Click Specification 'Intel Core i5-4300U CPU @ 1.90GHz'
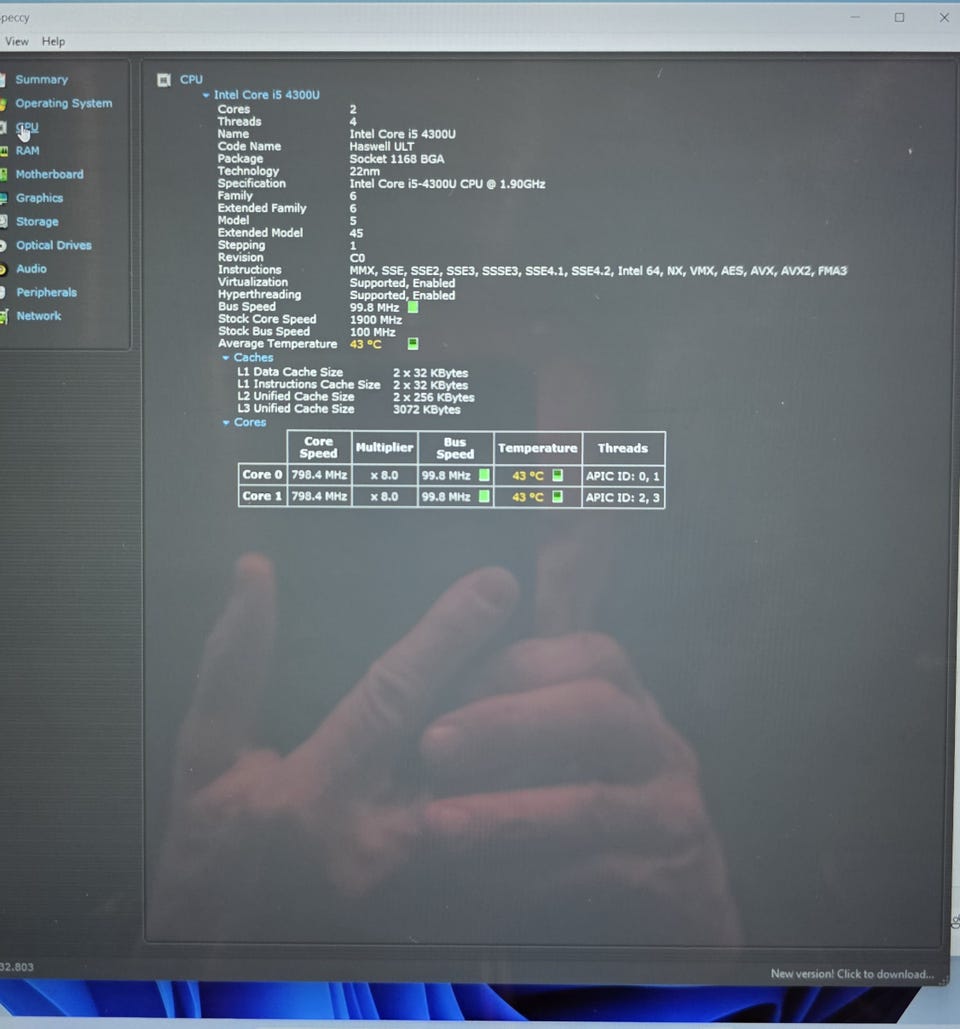The height and width of the screenshot is (1029, 960). tap(447, 184)
